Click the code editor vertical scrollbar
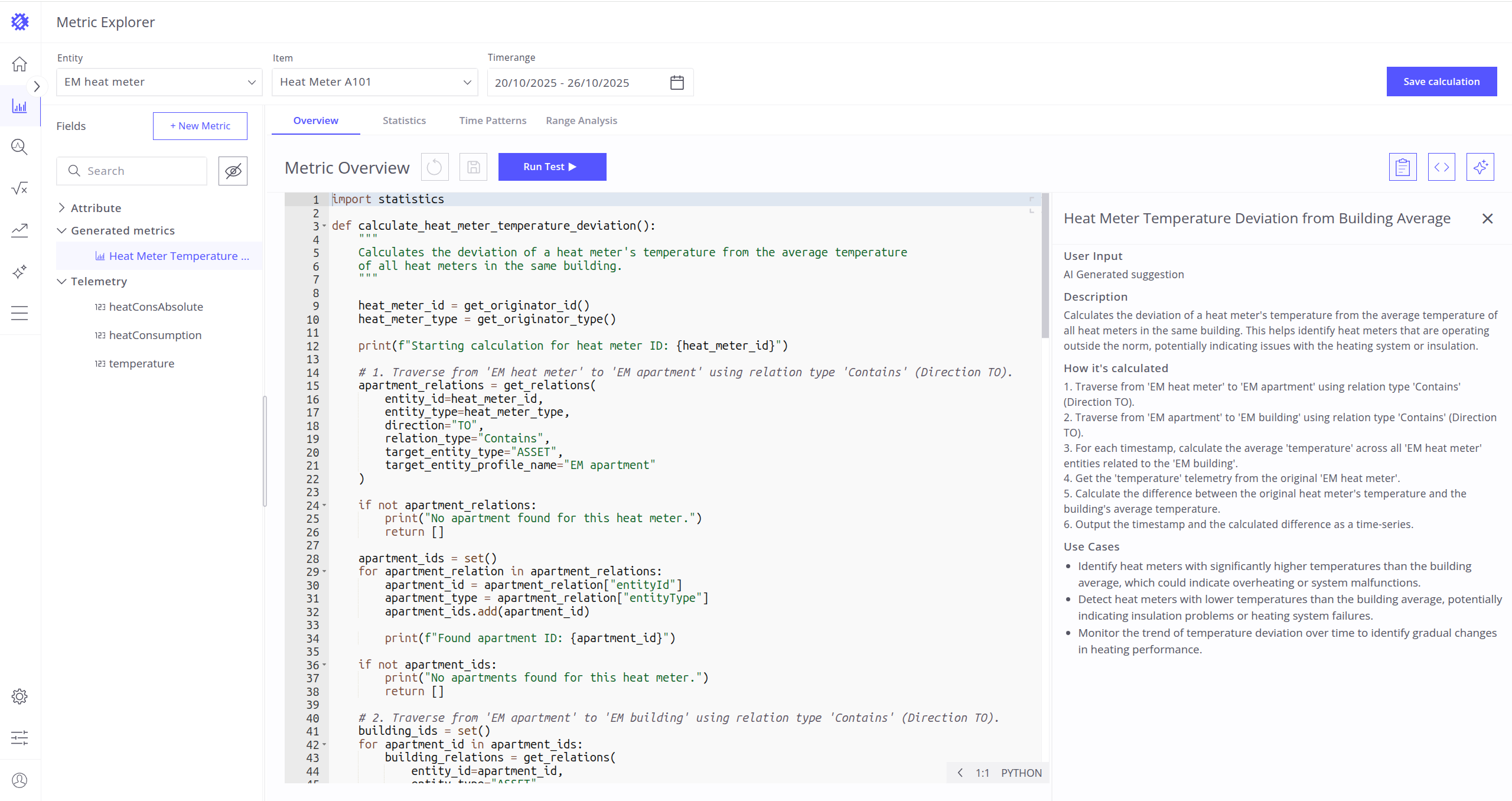The height and width of the screenshot is (801, 1512). point(1045,266)
